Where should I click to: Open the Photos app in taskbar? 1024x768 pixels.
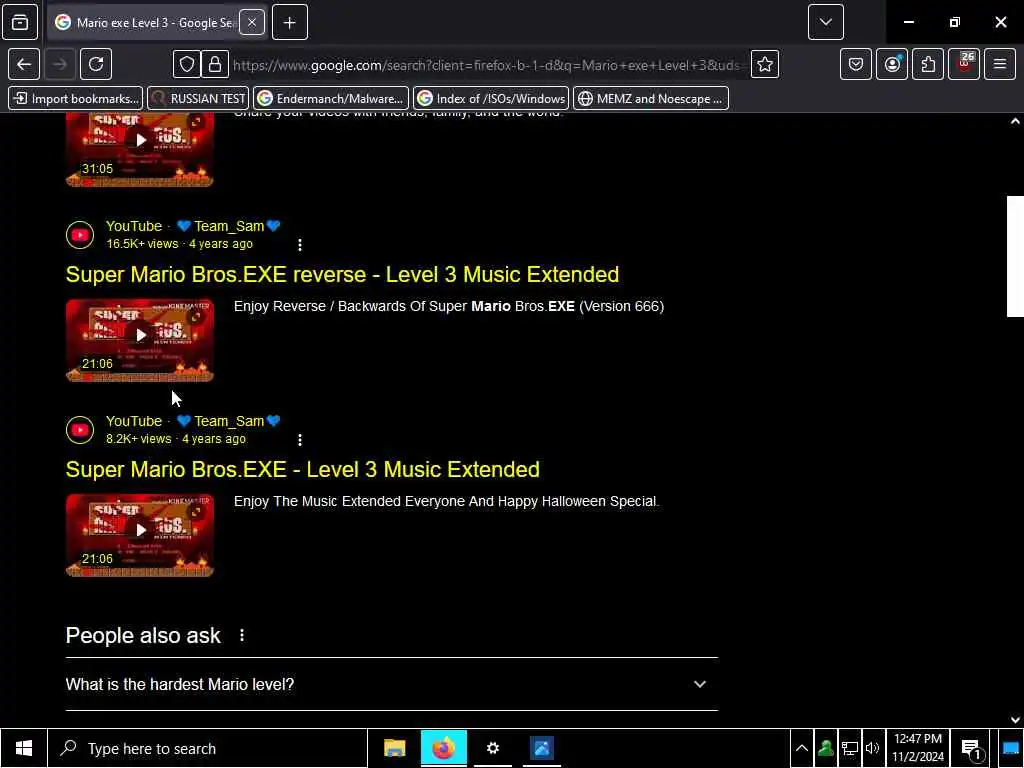point(541,748)
